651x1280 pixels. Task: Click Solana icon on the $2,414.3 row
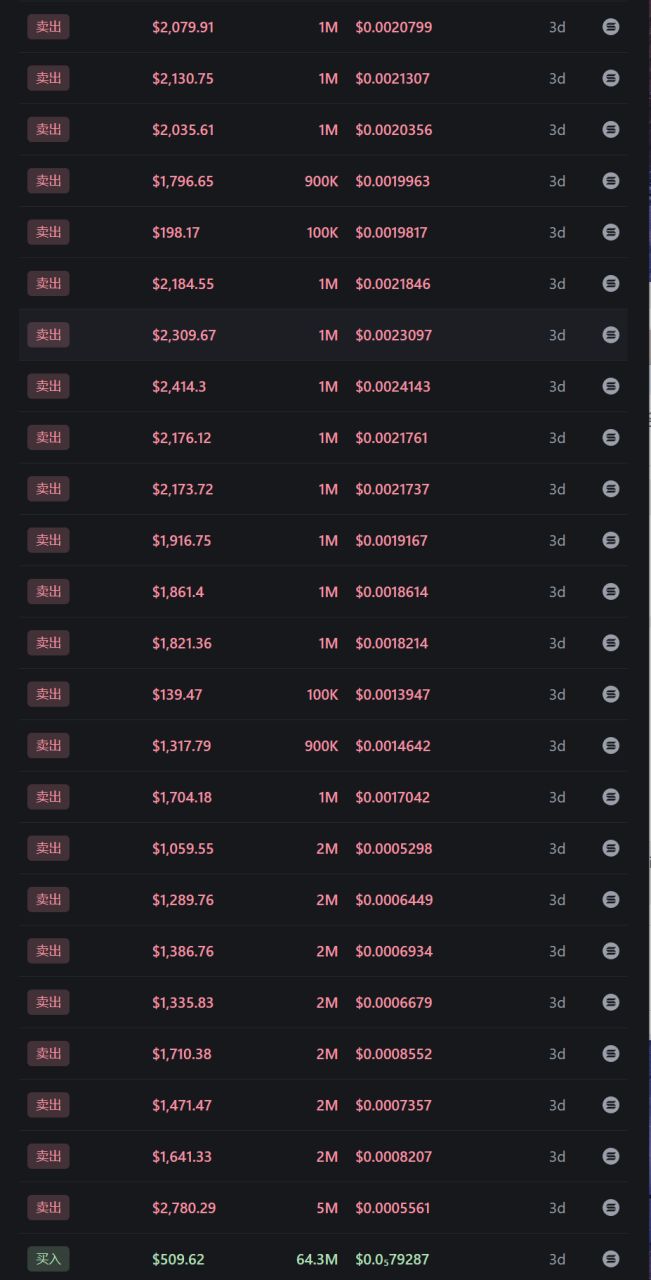coord(611,386)
